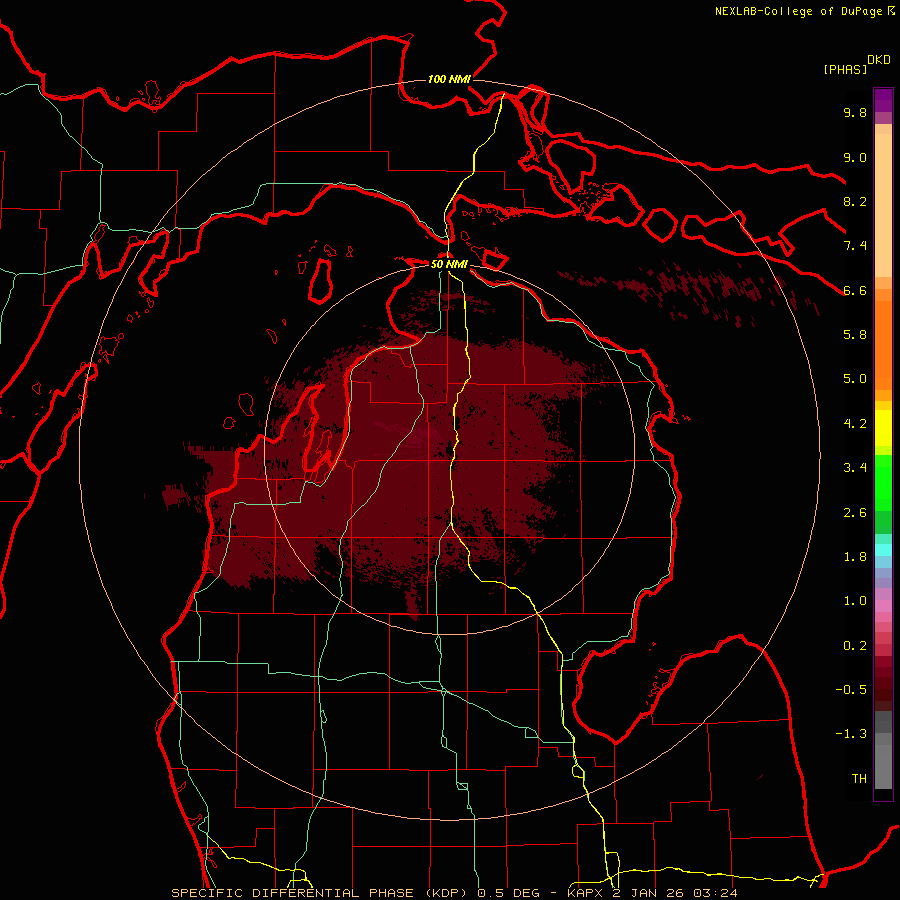
Task: Pick the cyan band on the color scale
Action: 883,550
